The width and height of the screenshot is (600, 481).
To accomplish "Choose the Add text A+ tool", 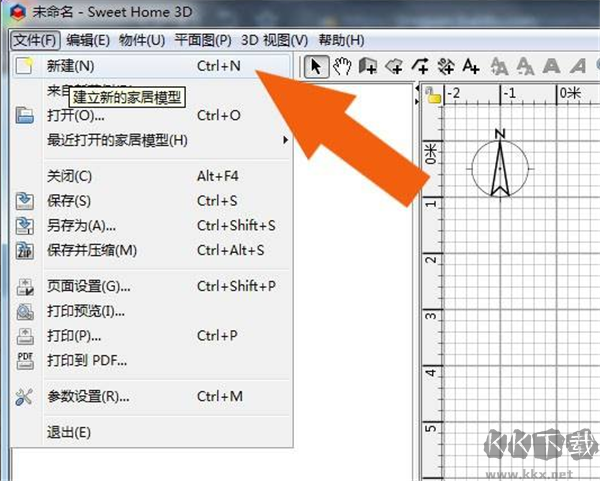I will pyautogui.click(x=471, y=67).
